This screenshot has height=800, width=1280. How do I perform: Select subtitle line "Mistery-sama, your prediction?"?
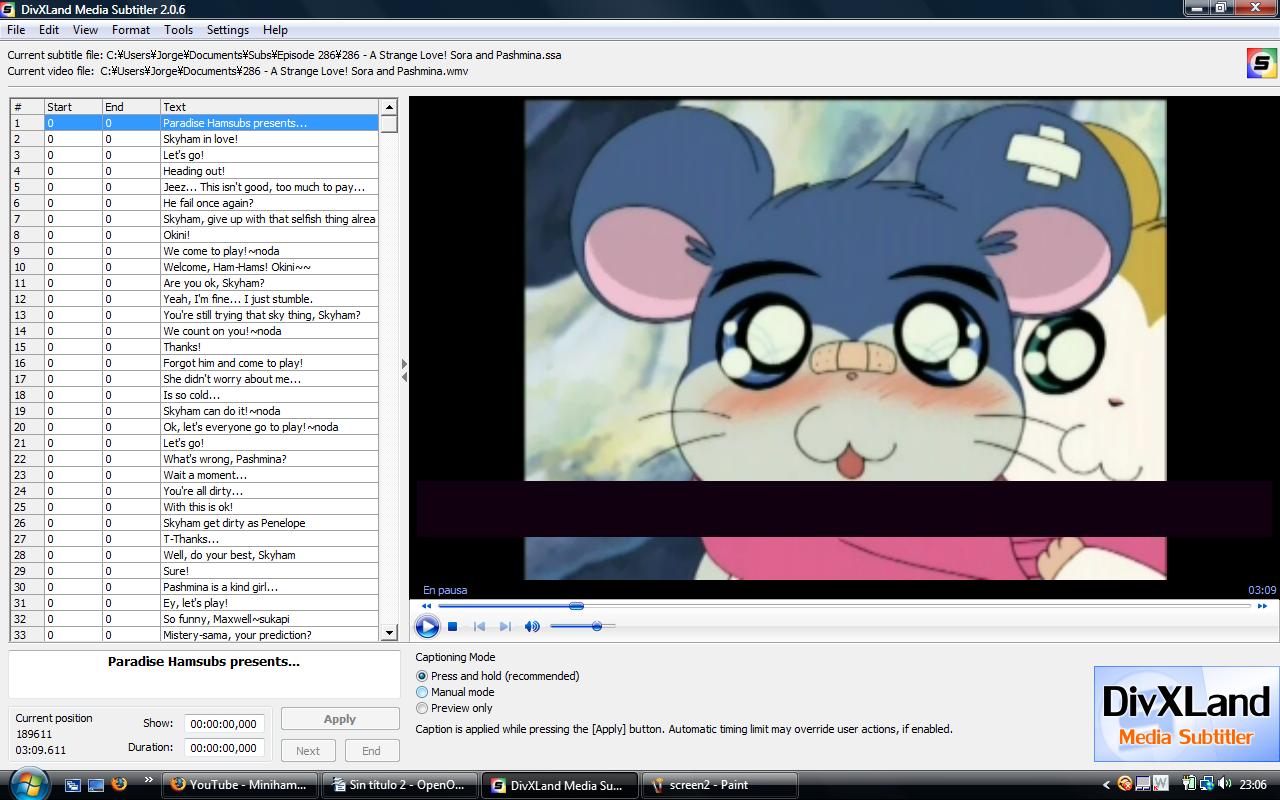pyautogui.click(x=195, y=635)
